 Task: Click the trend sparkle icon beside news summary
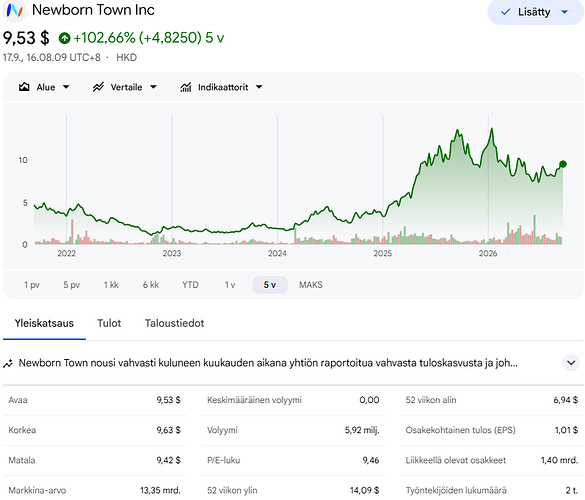click(8, 363)
